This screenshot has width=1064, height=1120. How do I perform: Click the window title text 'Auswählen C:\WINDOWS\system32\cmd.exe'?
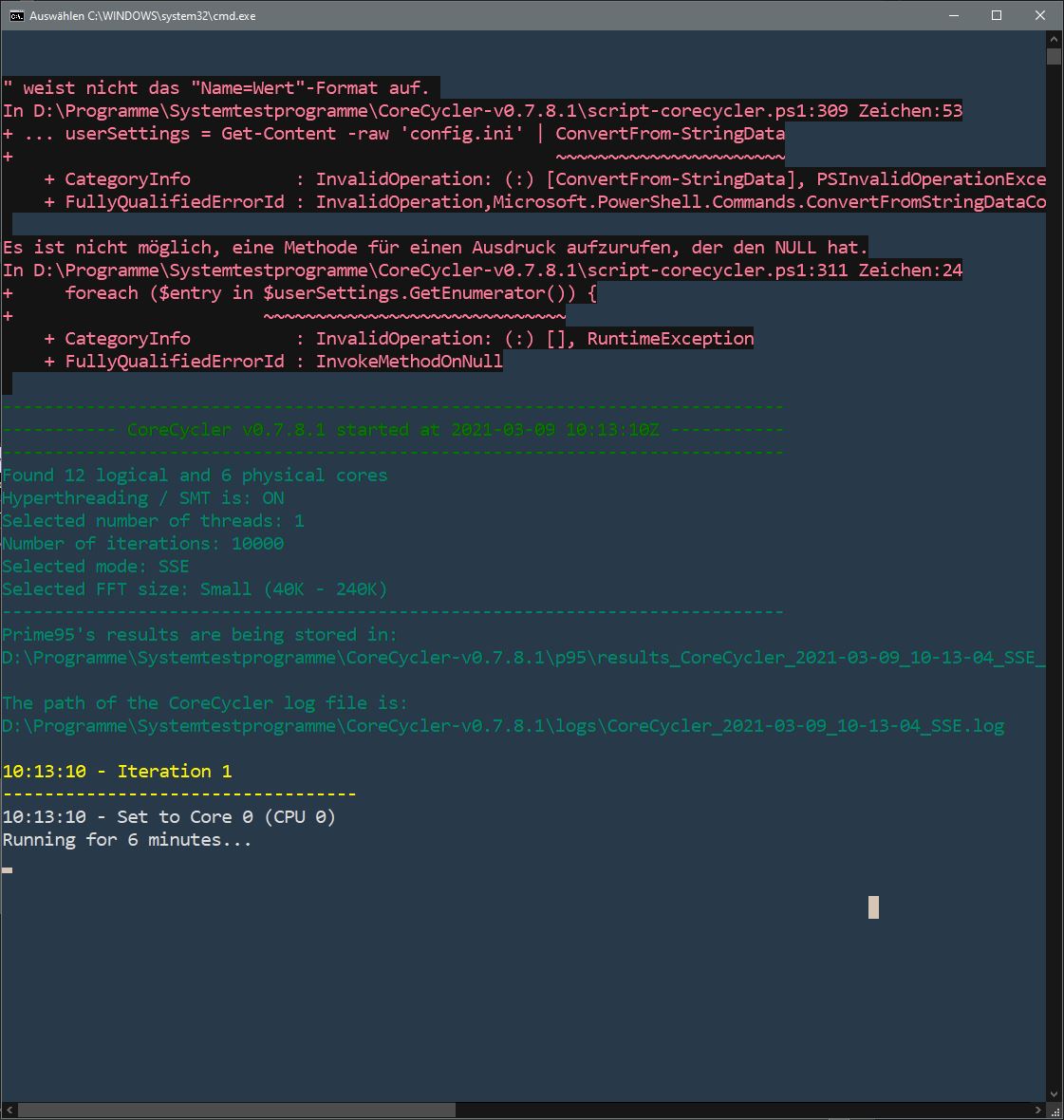142,16
